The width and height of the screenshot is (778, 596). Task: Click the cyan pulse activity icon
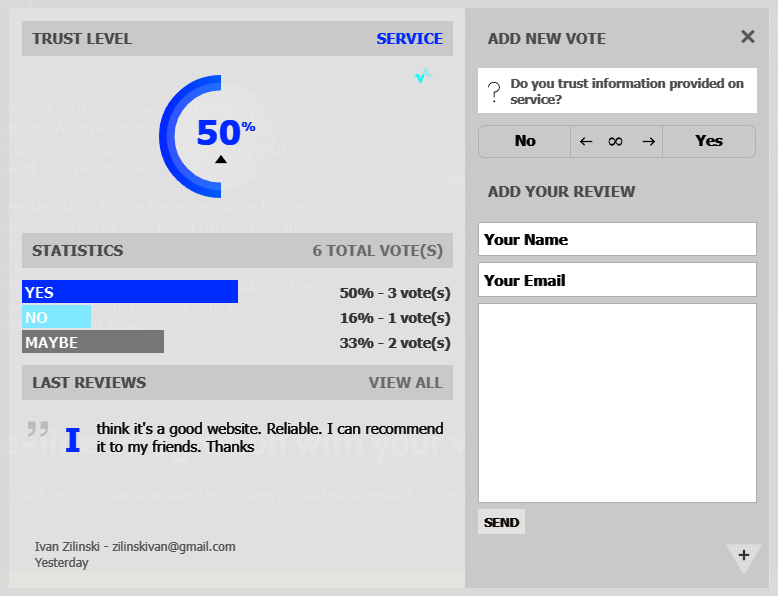pyautogui.click(x=423, y=76)
